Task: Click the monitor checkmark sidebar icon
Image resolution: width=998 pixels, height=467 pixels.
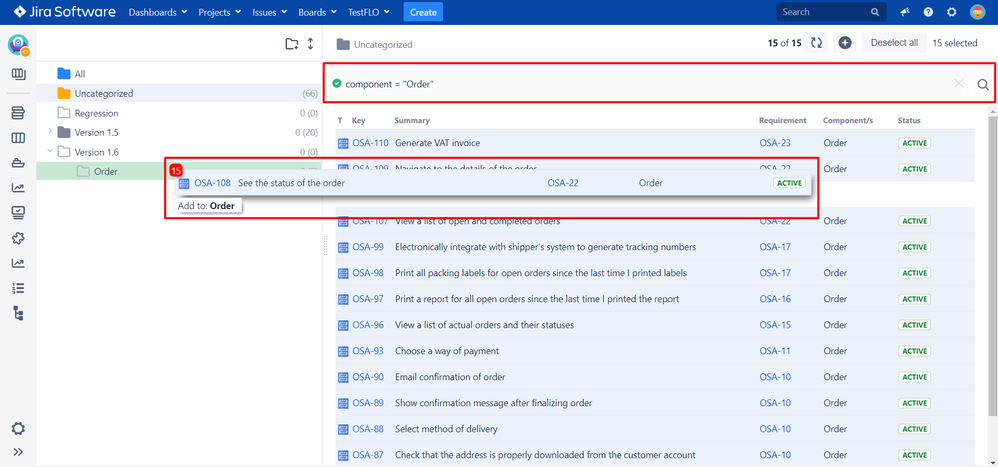Action: point(18,213)
